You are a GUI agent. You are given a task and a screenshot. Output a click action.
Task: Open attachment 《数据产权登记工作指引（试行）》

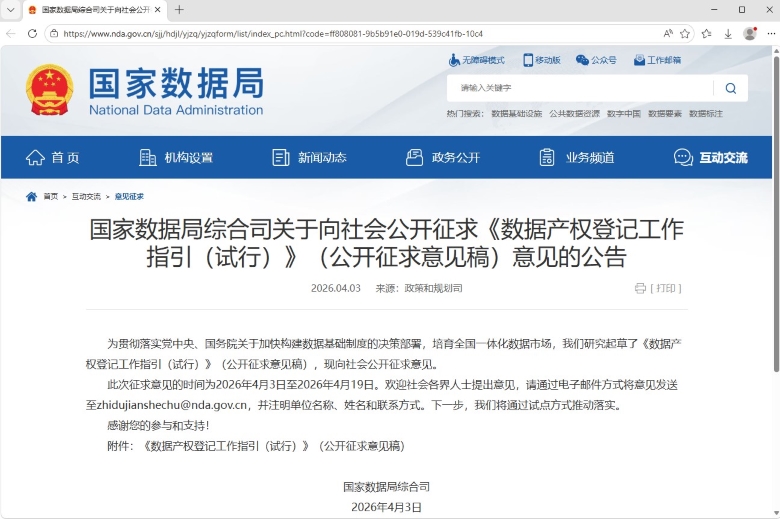pos(274,446)
